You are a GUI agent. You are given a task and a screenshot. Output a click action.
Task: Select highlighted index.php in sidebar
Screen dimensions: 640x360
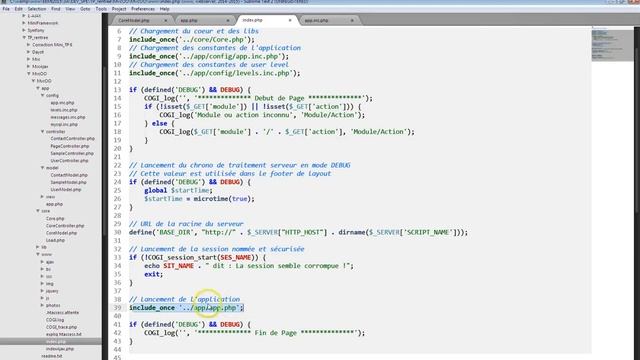[x=51, y=342]
